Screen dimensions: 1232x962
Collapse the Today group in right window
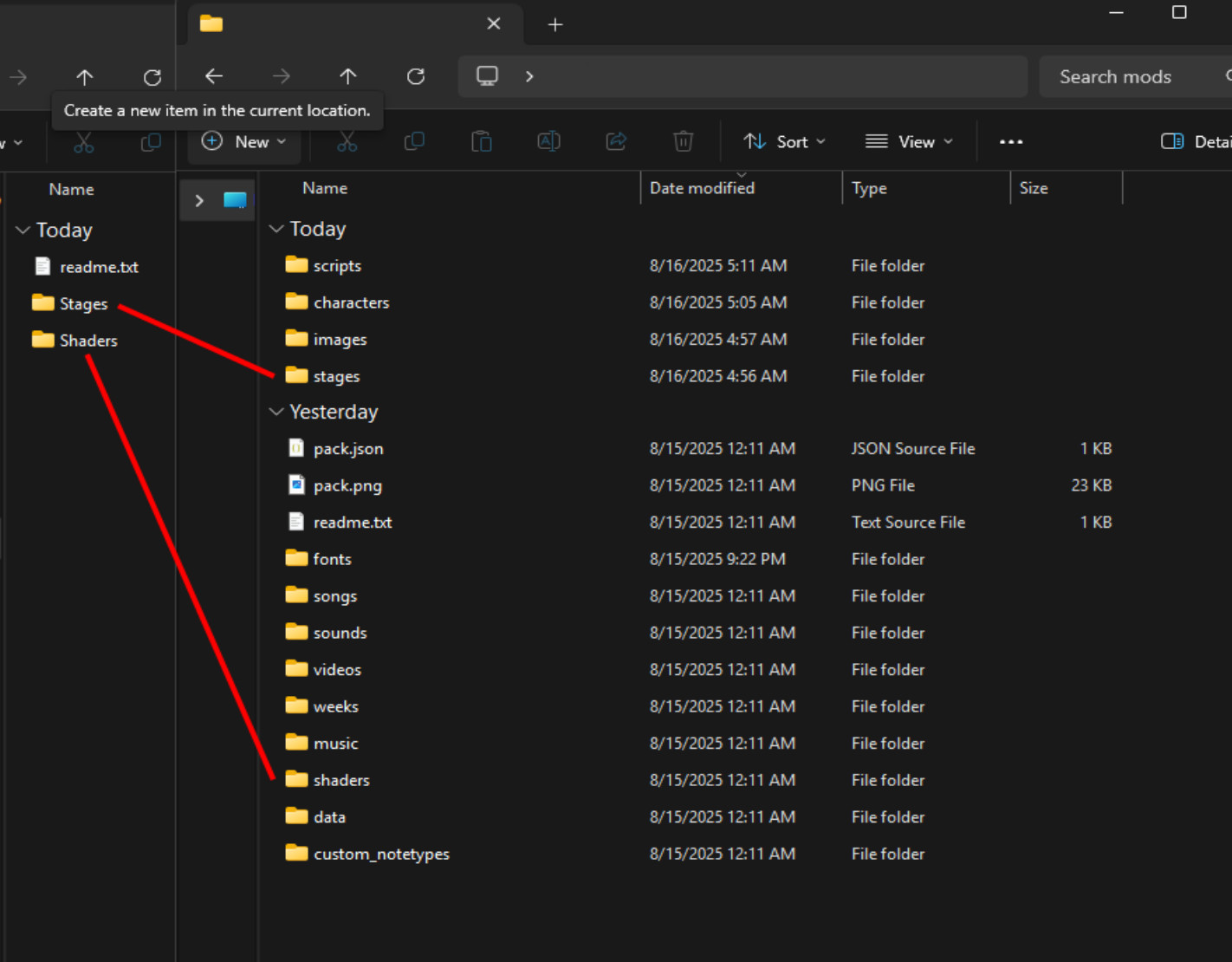tap(276, 229)
